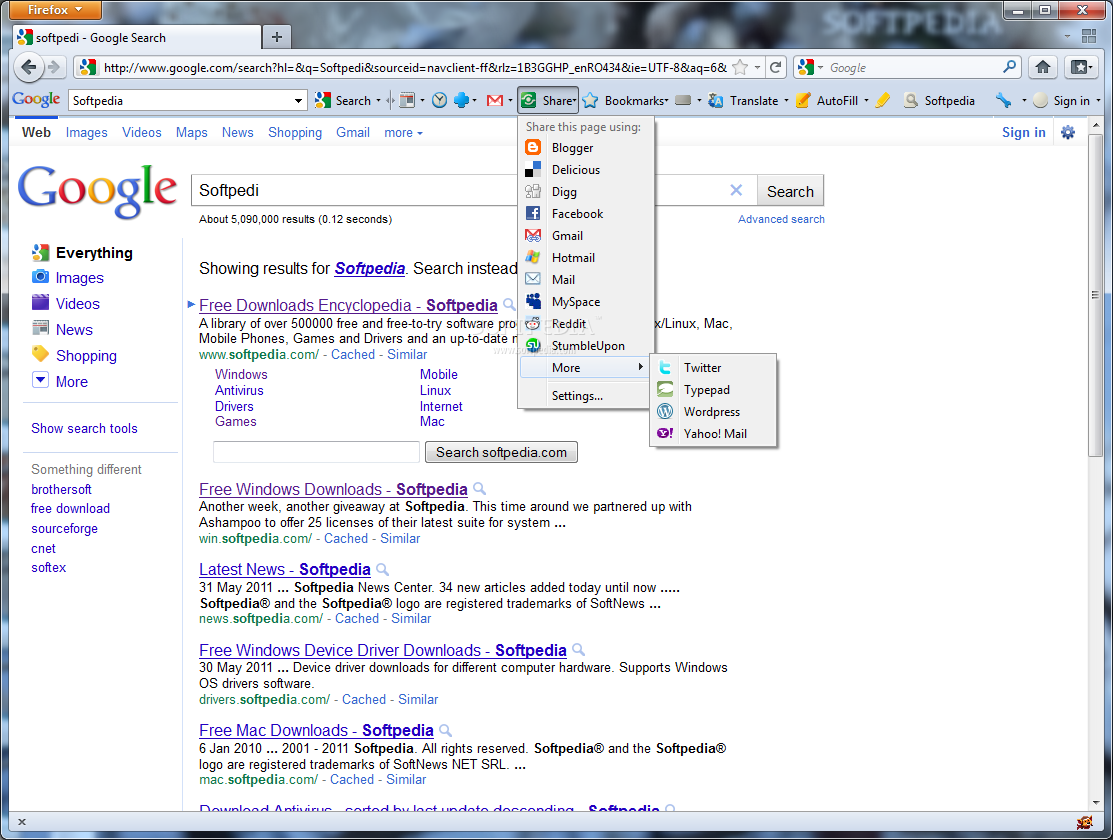
Task: Choose Wordpress in the More submenu
Action: [713, 412]
